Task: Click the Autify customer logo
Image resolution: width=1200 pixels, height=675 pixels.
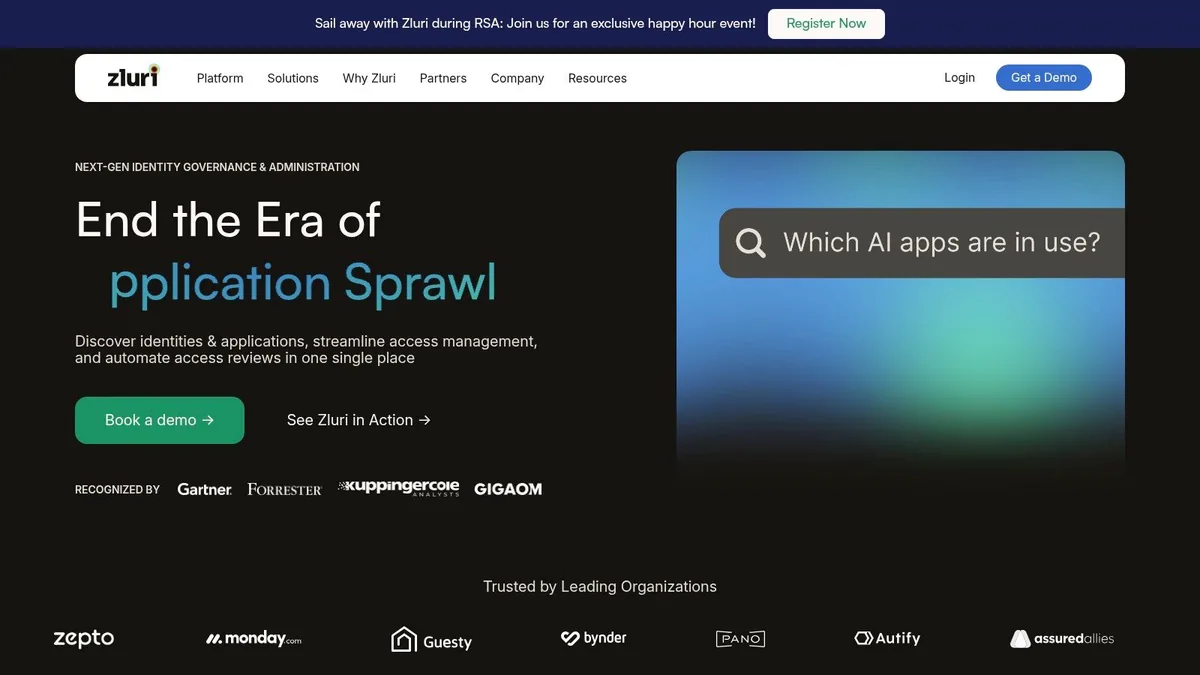Action: (x=887, y=638)
